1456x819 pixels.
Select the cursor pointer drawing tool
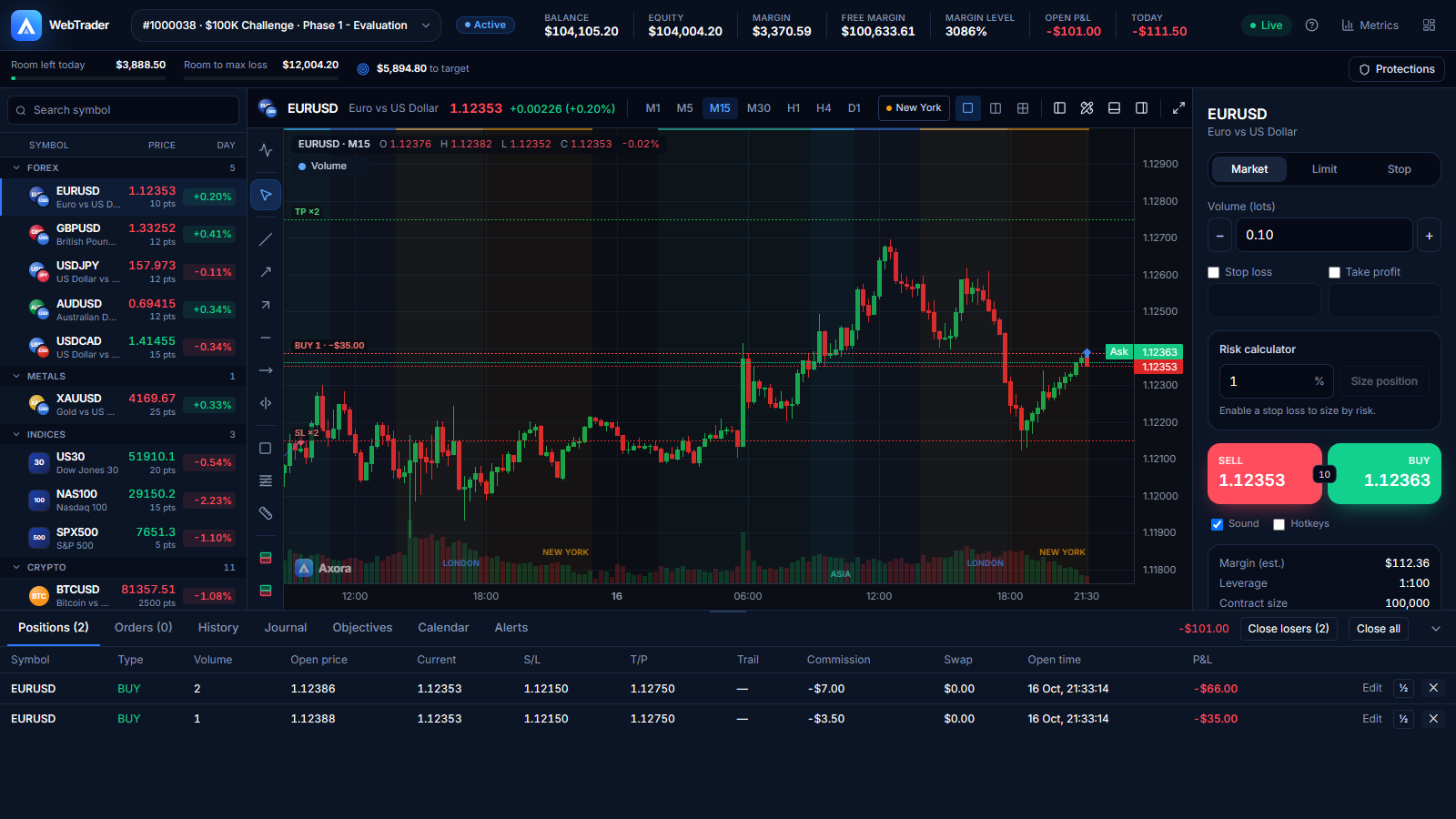click(266, 195)
